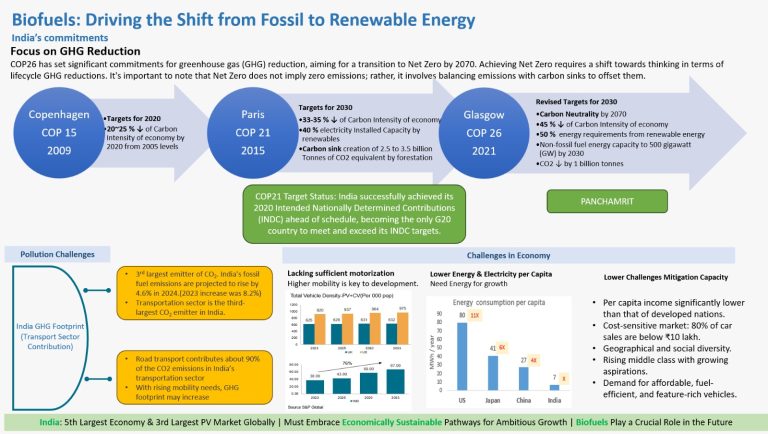The width and height of the screenshot is (768, 434).
Task: Click the '11X' label above US bar
Action: (x=475, y=315)
